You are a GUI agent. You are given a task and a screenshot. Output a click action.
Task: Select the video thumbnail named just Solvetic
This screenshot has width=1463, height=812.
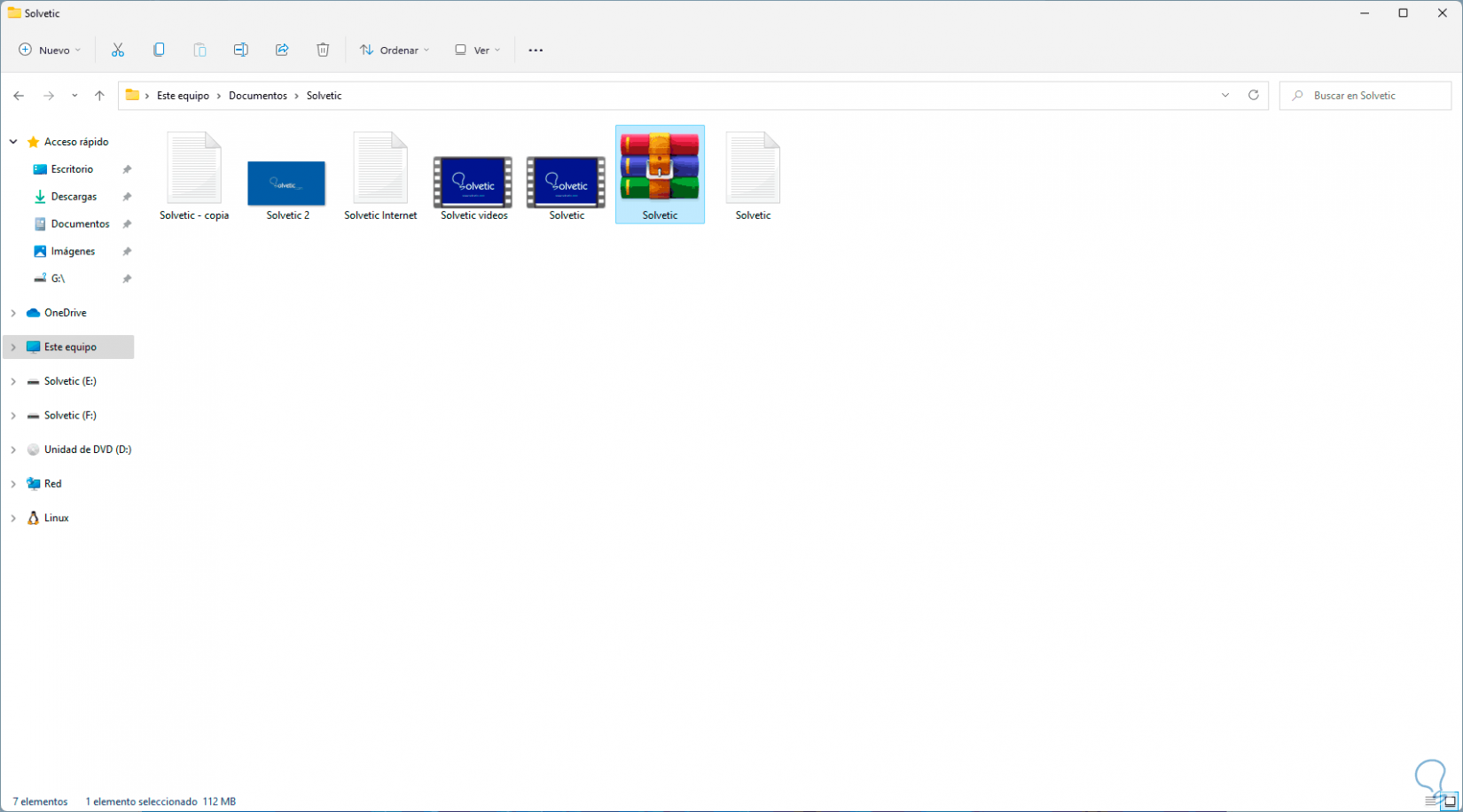[567, 188]
